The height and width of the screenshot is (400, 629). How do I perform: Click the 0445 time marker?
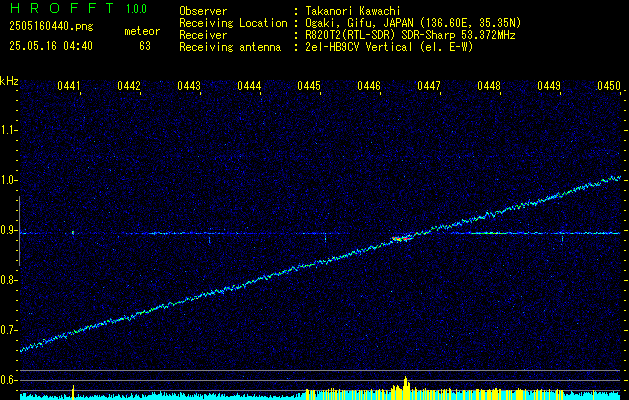pyautogui.click(x=309, y=85)
